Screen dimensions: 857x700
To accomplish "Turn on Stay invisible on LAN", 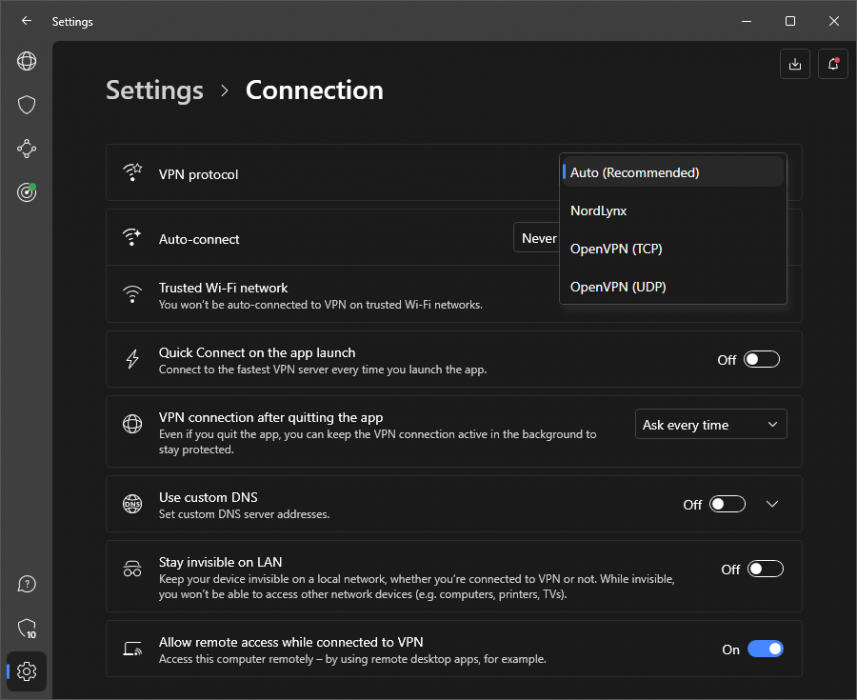I will [x=765, y=569].
